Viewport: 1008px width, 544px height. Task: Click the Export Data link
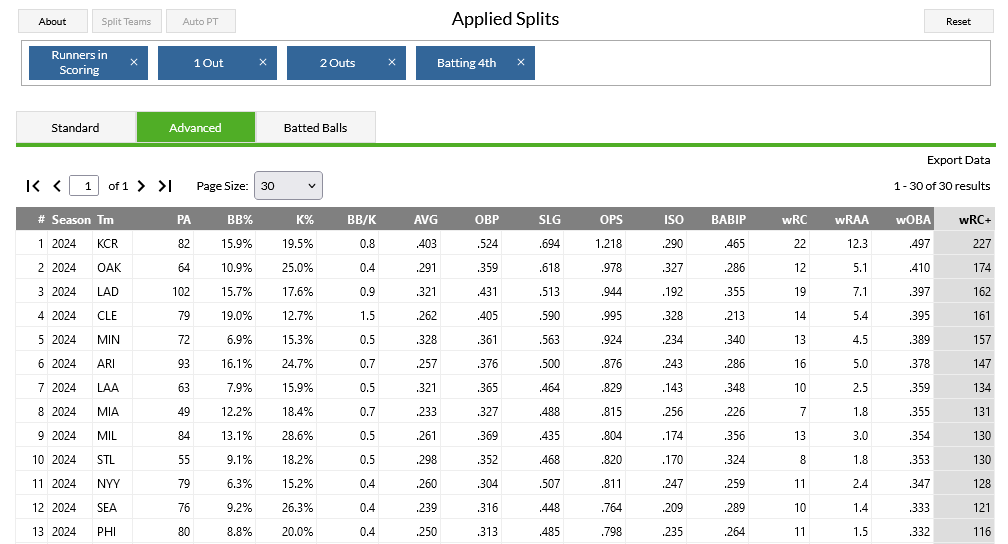pos(958,160)
